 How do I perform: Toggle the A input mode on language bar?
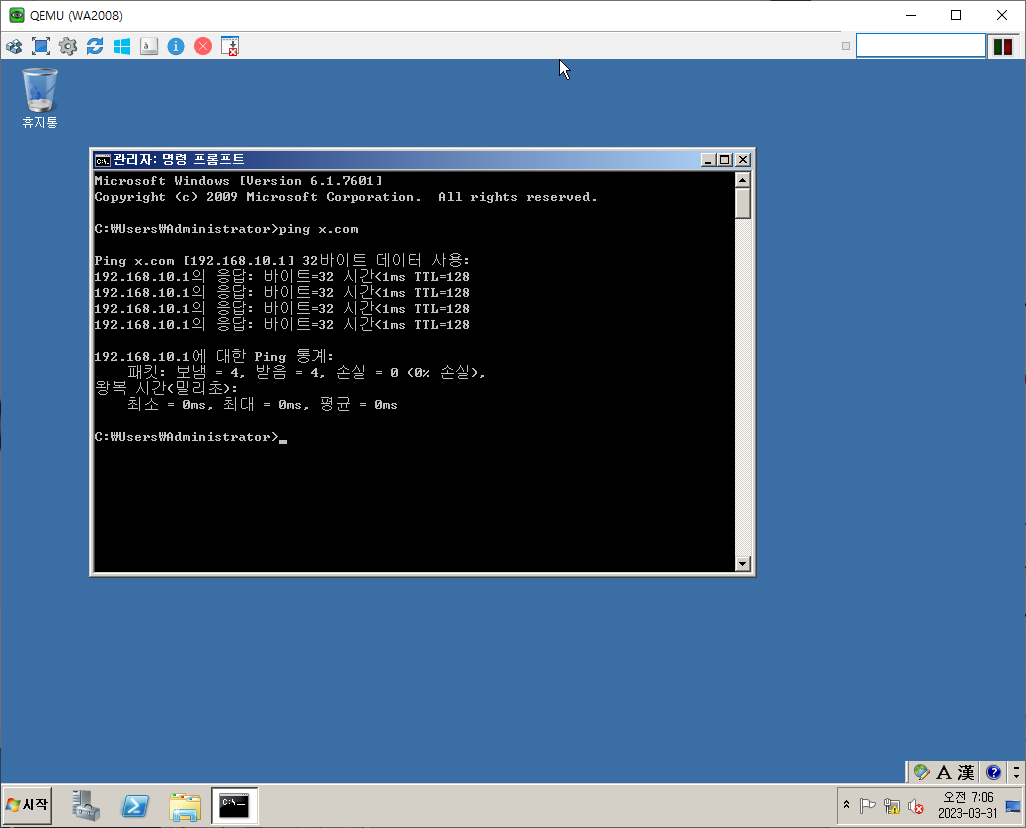click(944, 772)
